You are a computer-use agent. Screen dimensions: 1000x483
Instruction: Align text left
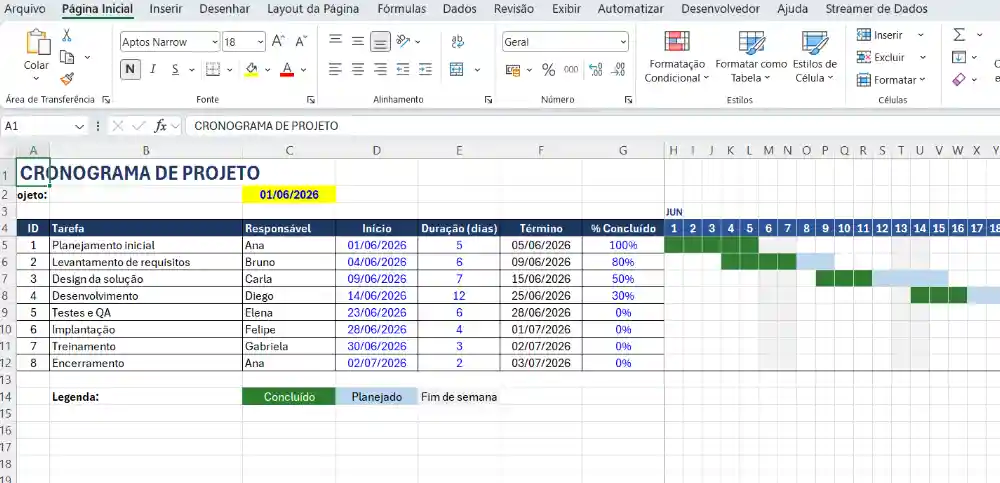pyautogui.click(x=335, y=70)
